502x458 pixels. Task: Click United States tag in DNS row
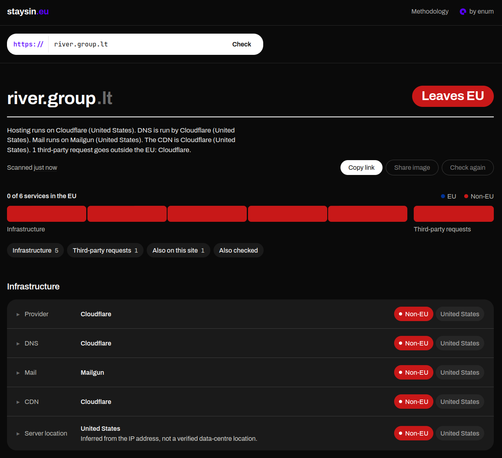[x=460, y=343]
